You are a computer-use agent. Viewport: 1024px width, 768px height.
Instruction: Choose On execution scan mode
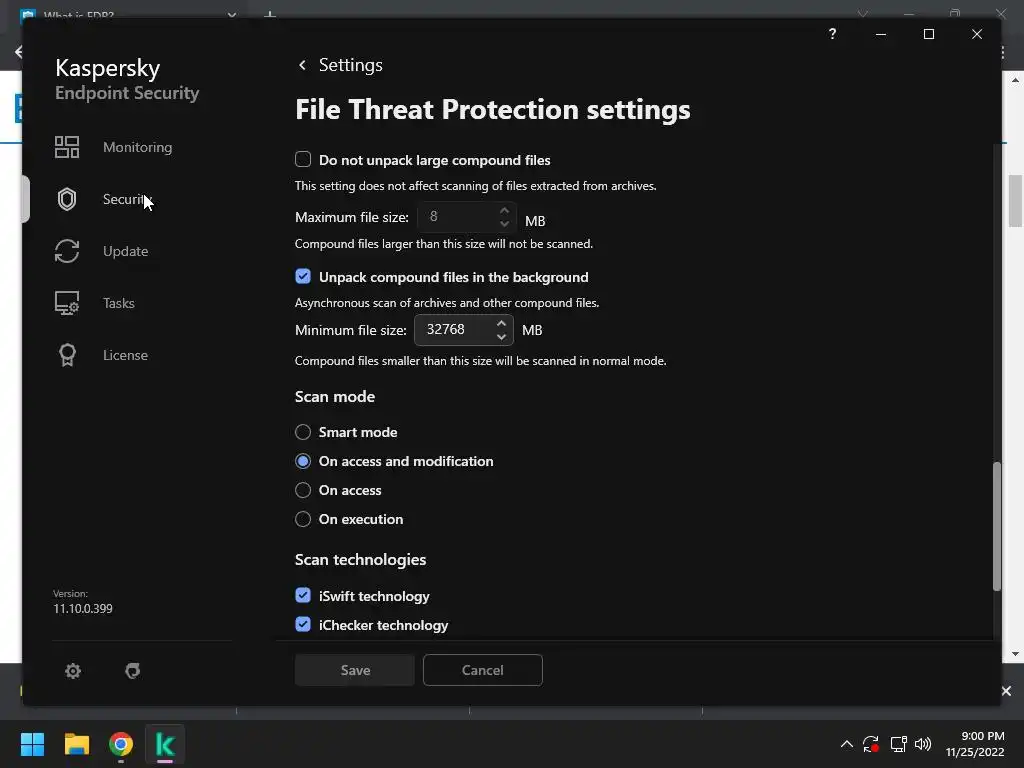pyautogui.click(x=303, y=519)
